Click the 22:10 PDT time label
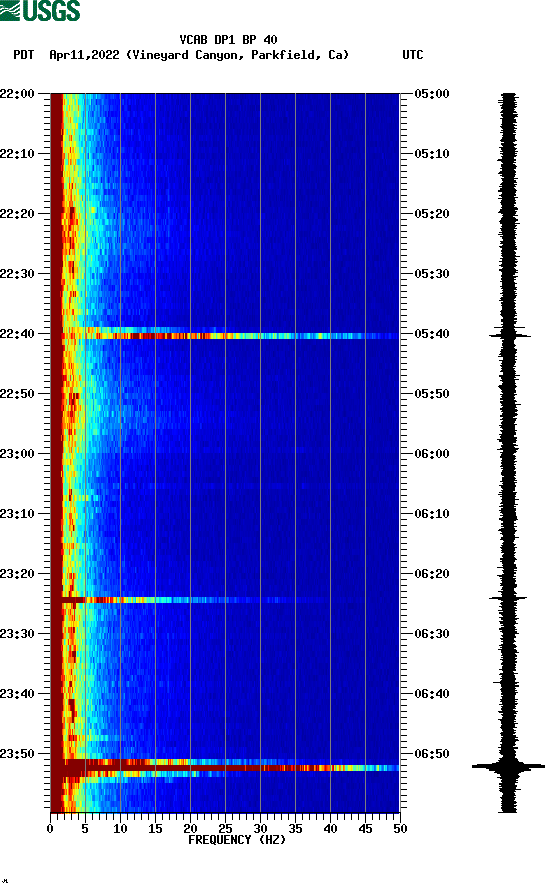 tap(17, 154)
